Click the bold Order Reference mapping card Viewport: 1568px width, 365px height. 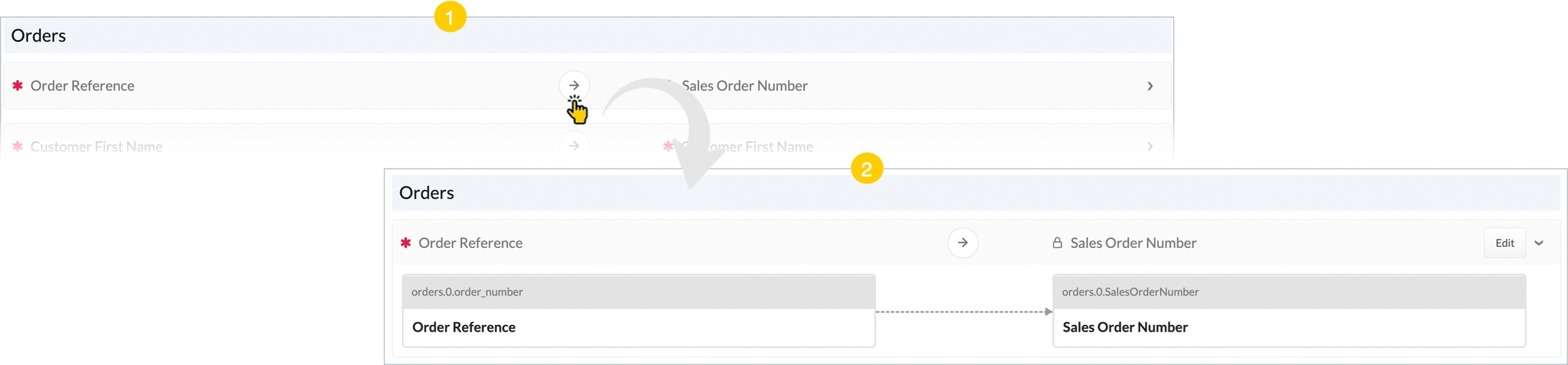(638, 327)
